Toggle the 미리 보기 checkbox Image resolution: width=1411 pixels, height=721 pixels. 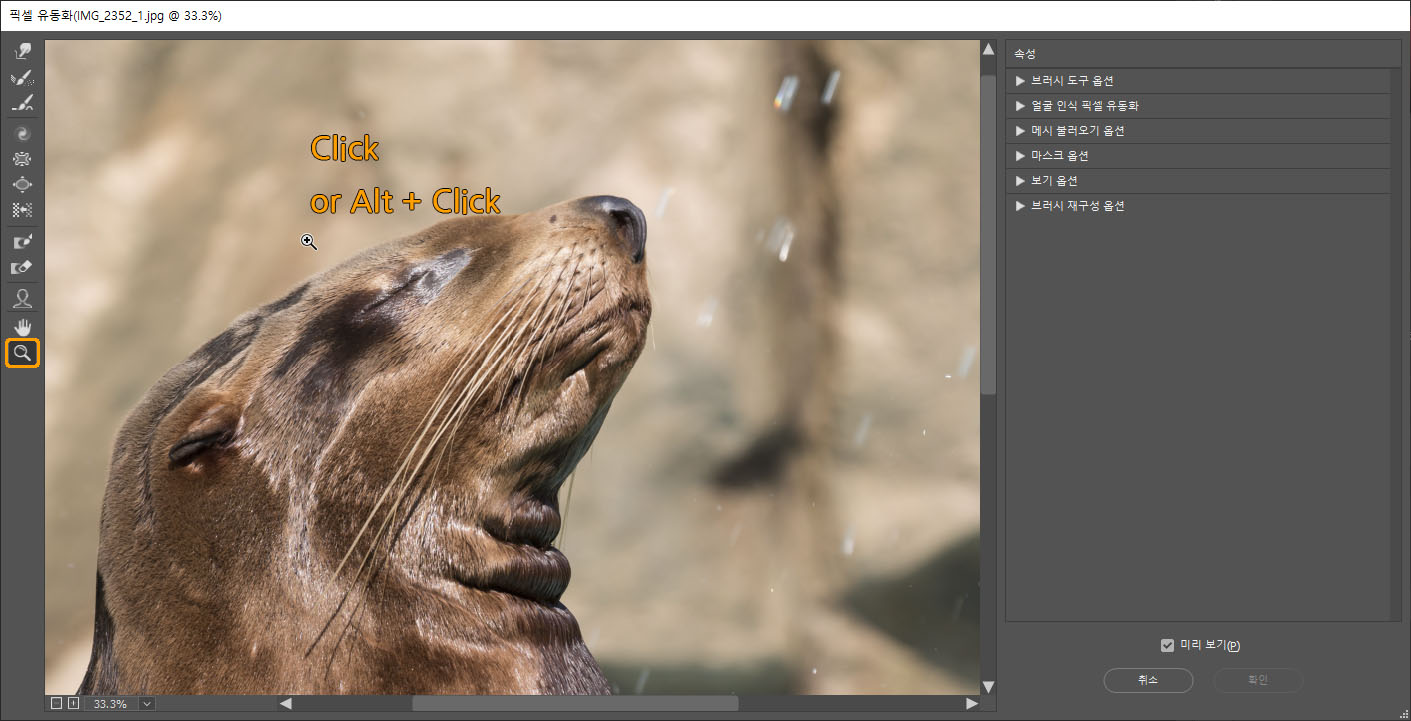pos(1167,645)
